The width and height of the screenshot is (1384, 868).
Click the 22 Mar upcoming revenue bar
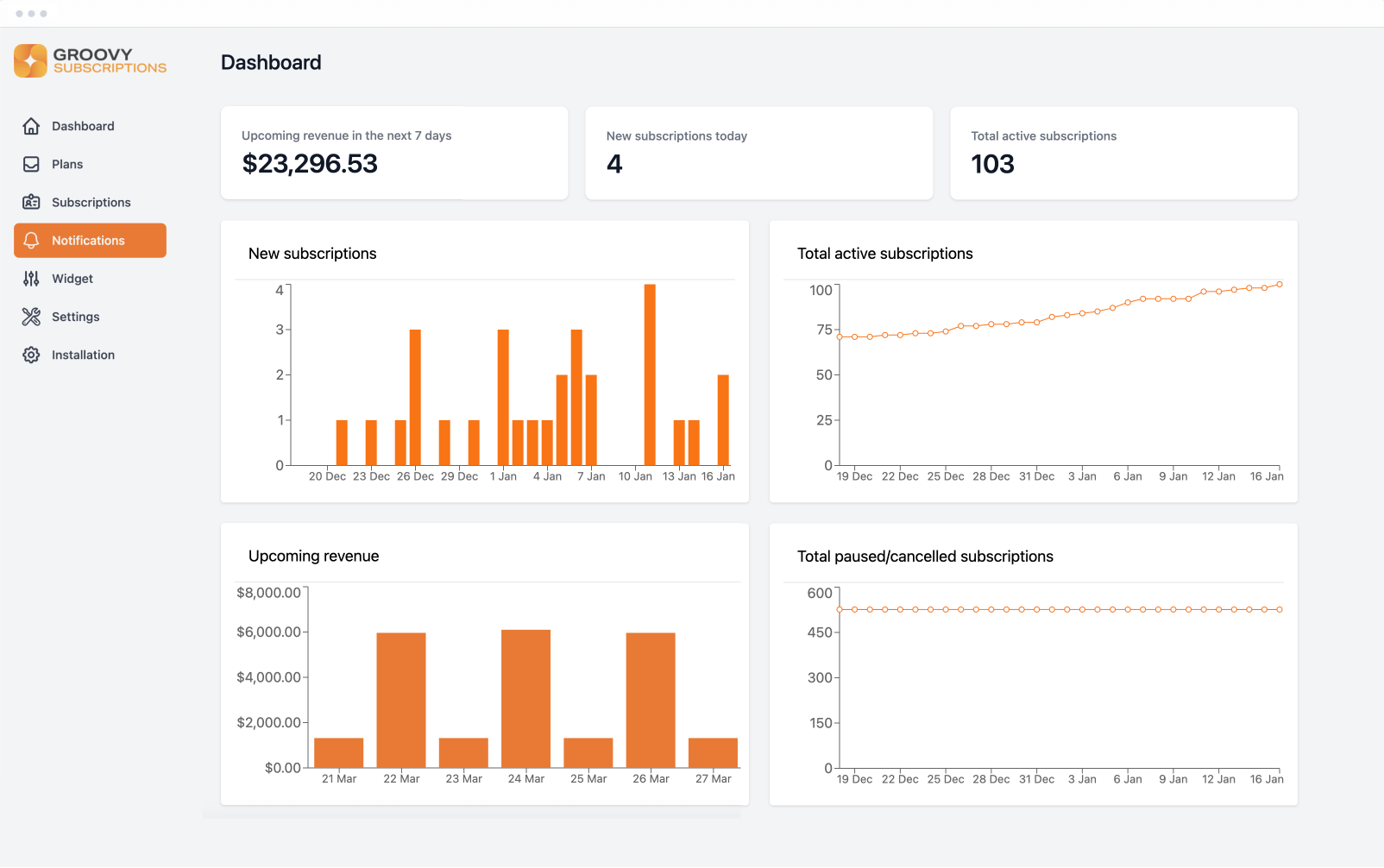pos(401,700)
